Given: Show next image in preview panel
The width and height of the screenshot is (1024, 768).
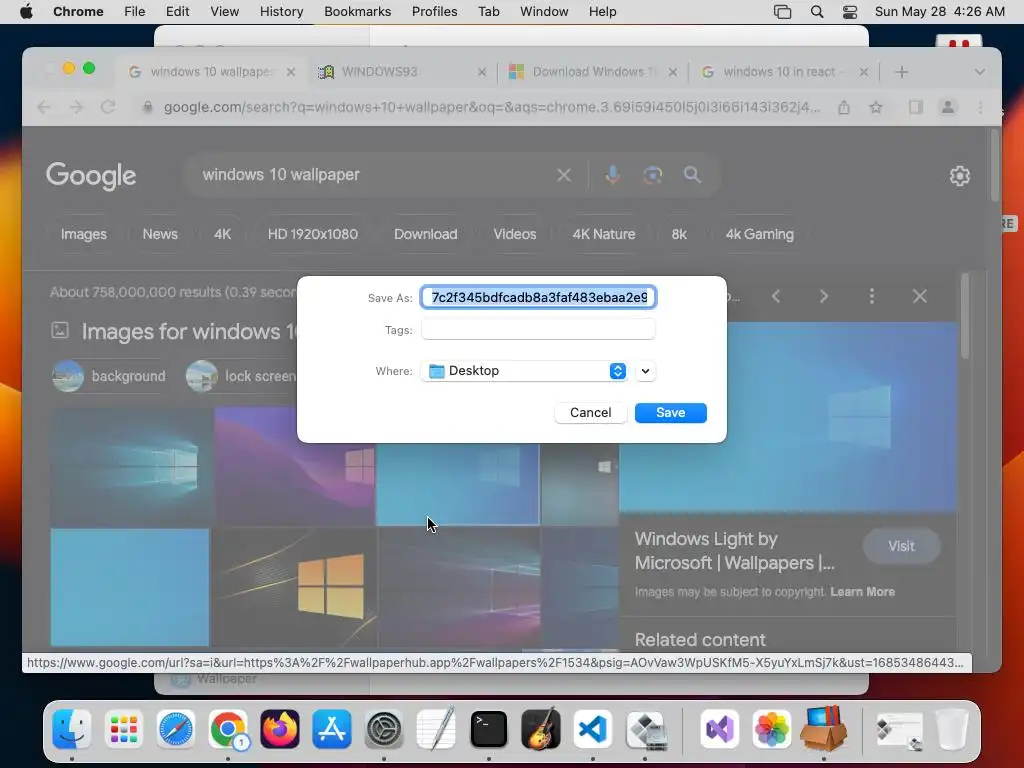Looking at the screenshot, I should (x=824, y=296).
